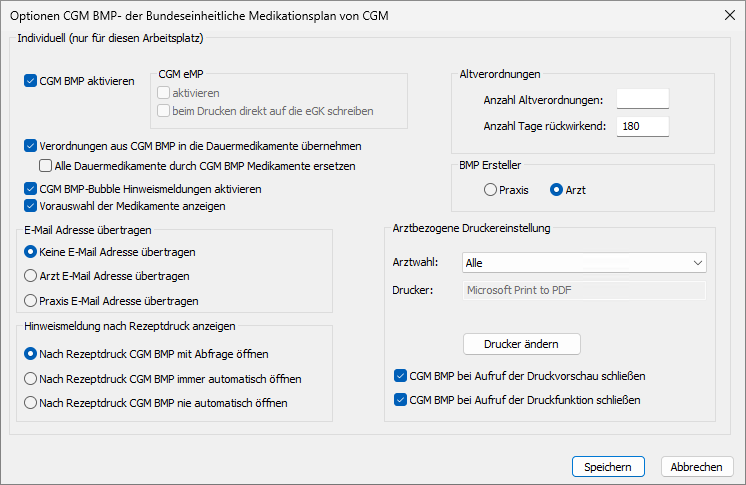Enable Alle Dauermedikamente durch CGM BMP ersetzen
This screenshot has width=746, height=485.
click(x=45, y=166)
